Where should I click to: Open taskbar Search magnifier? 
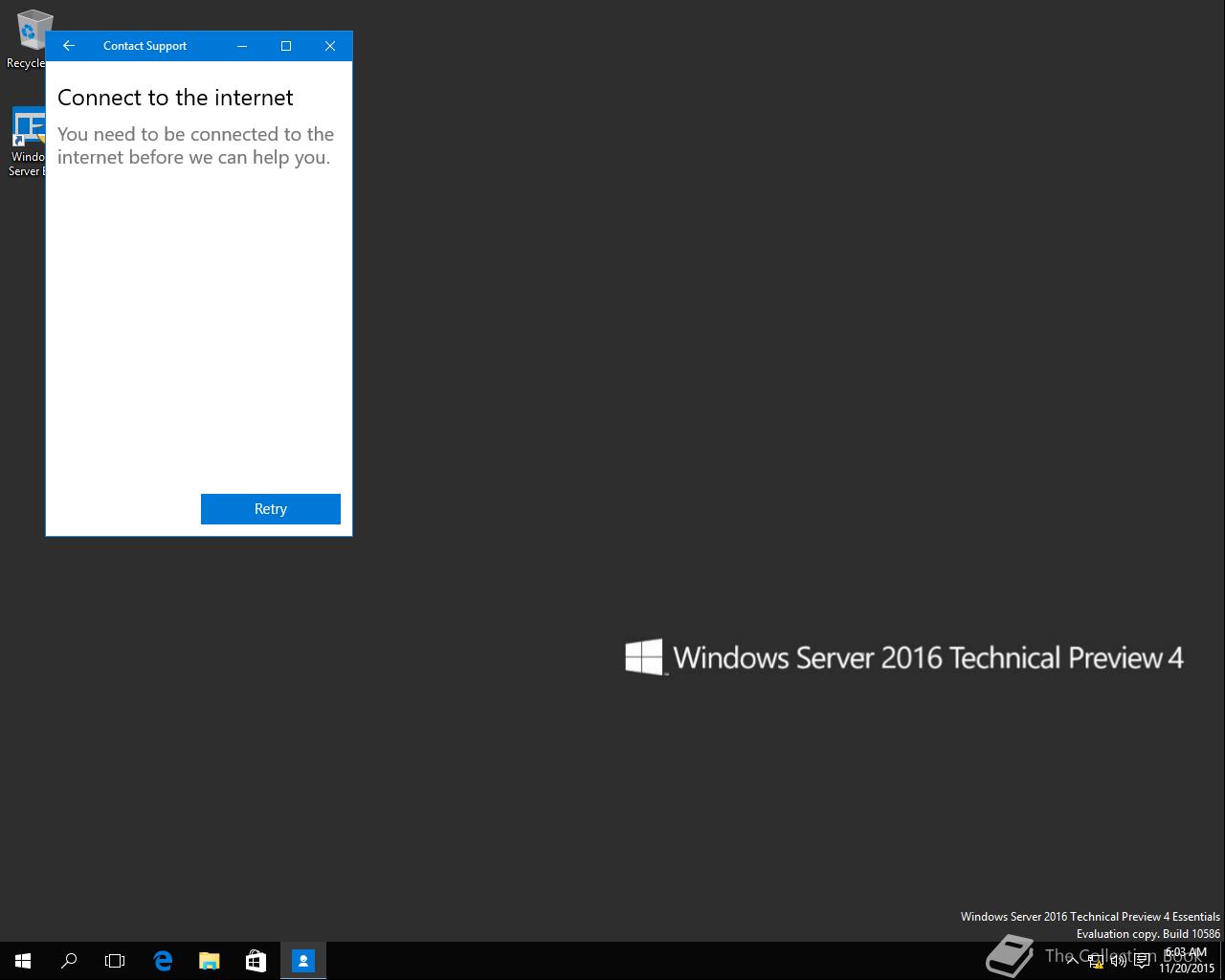[69, 961]
